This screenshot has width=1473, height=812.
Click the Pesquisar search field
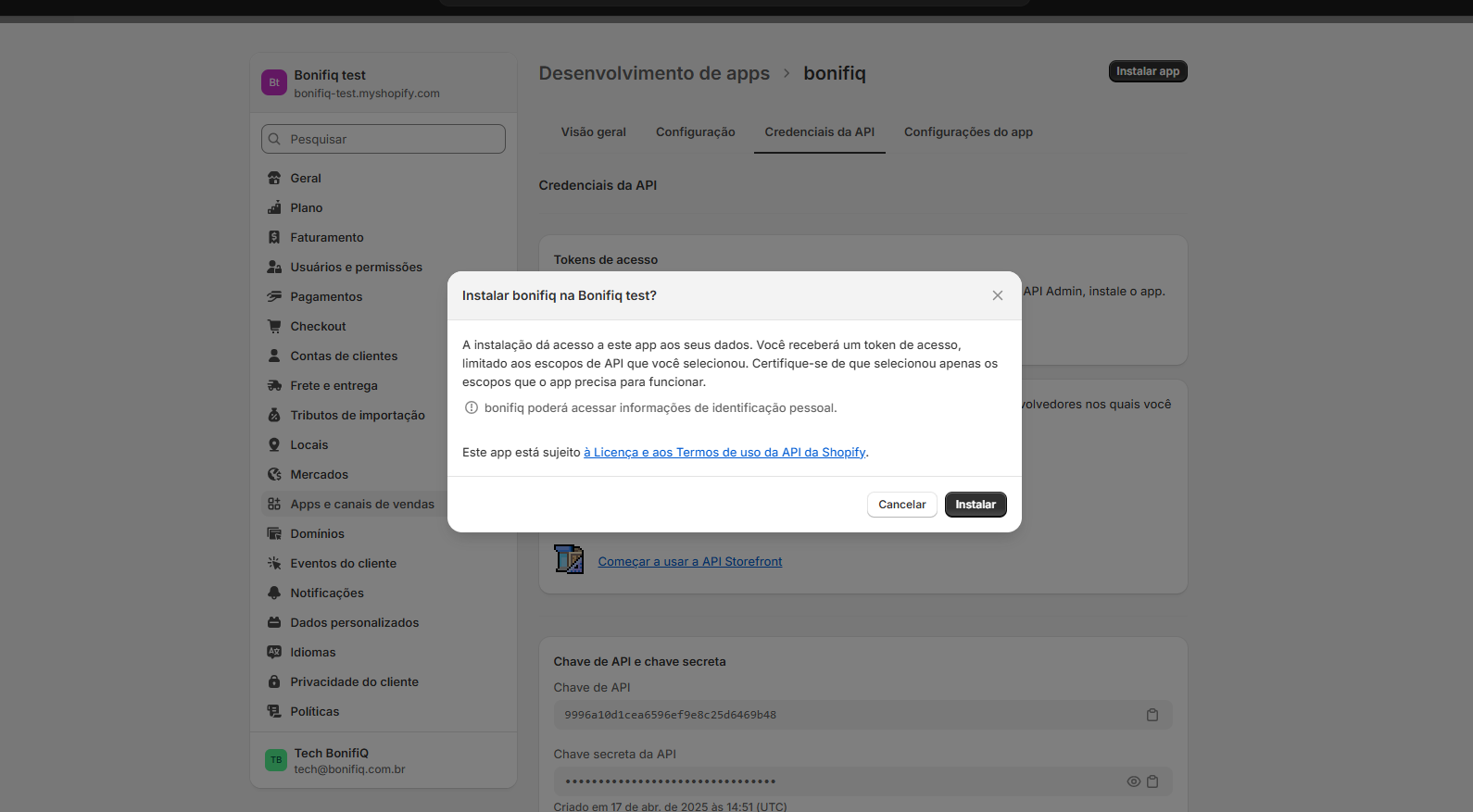384,139
